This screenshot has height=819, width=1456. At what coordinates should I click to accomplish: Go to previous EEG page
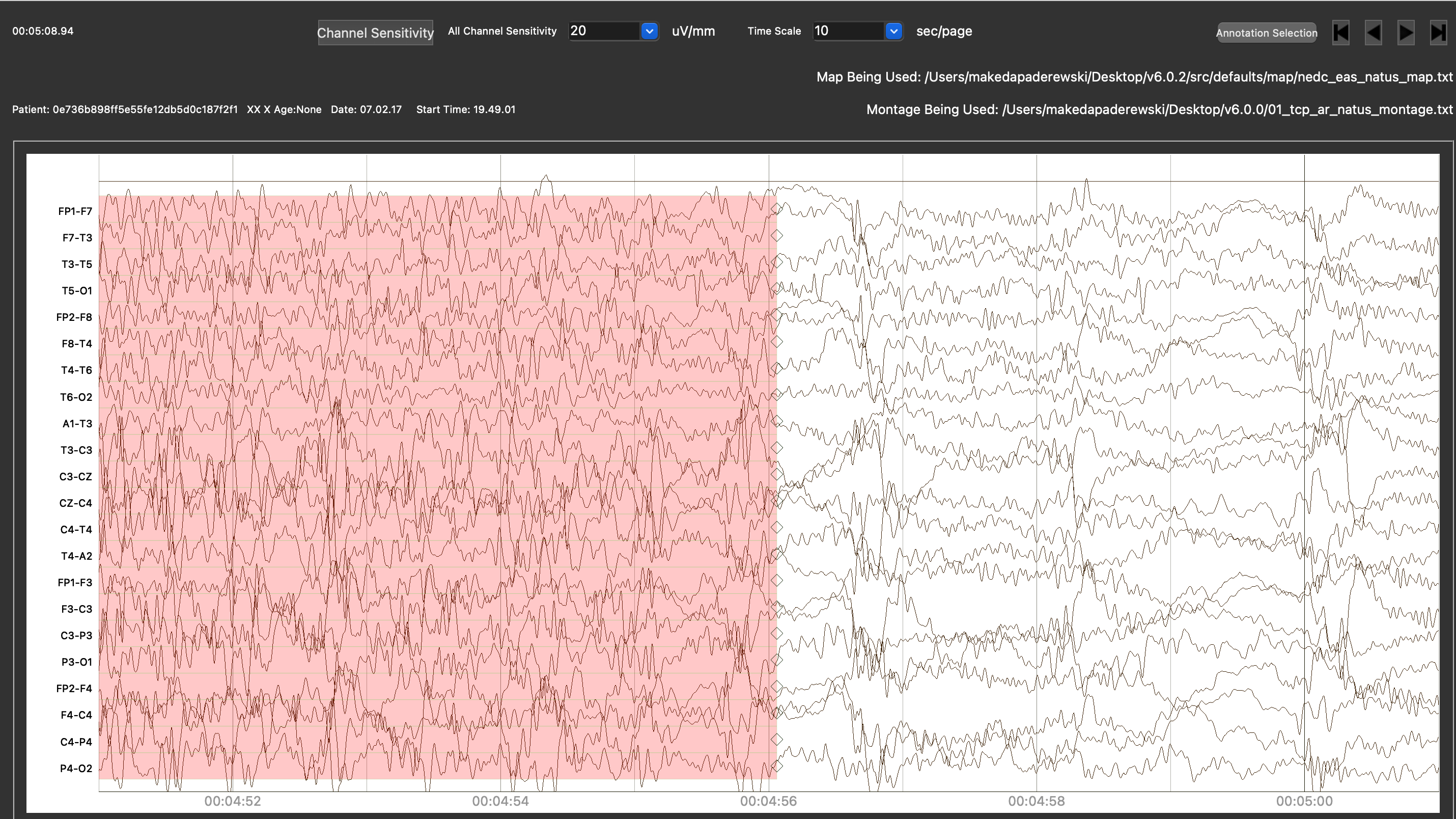click(x=1374, y=32)
